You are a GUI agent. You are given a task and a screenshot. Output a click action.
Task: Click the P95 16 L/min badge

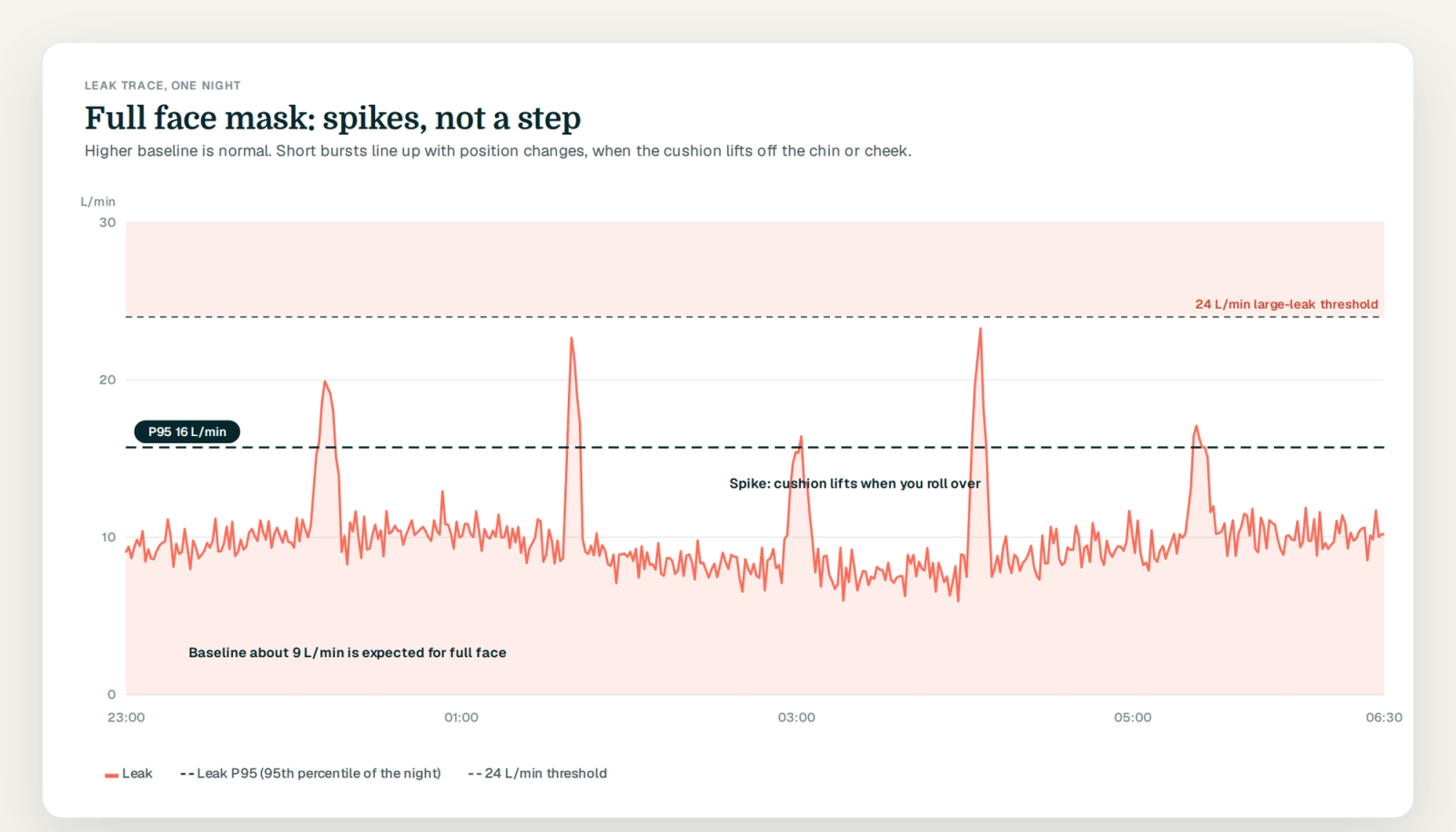tap(187, 431)
